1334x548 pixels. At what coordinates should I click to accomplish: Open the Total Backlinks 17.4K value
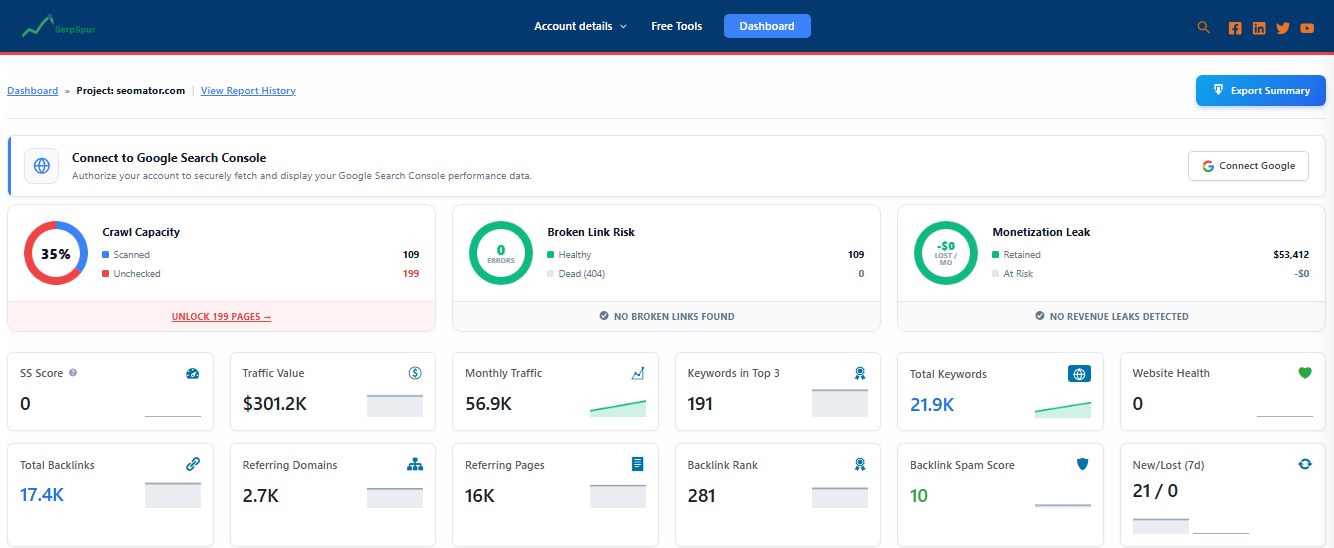(42, 495)
